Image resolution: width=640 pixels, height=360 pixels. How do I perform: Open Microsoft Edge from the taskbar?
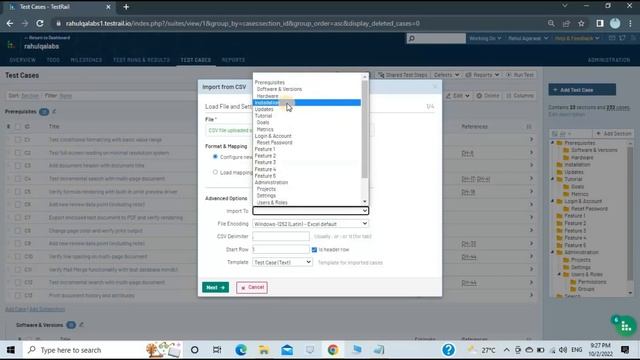(241, 350)
